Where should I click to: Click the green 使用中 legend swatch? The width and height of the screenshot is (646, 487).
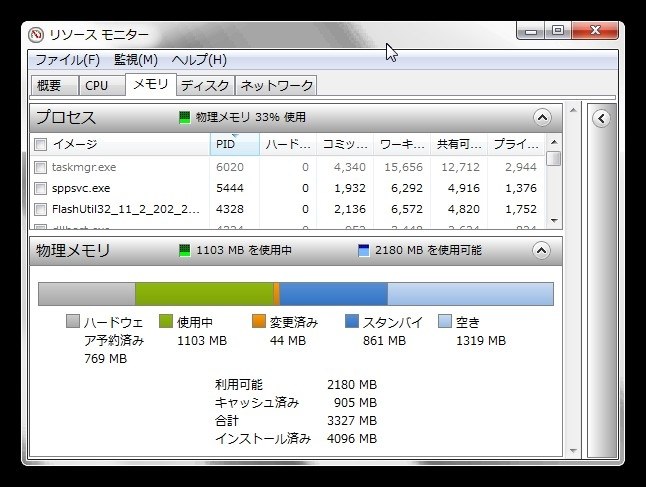tap(166, 321)
